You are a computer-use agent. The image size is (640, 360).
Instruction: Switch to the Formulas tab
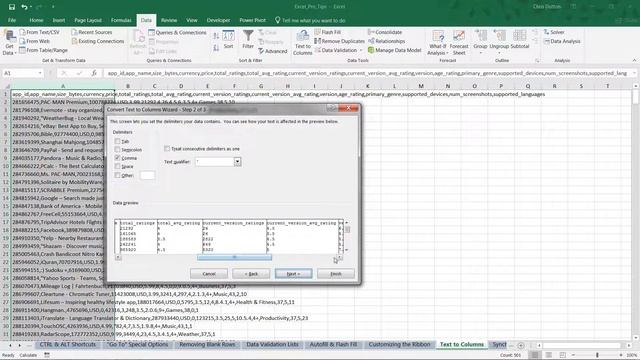tap(121, 20)
